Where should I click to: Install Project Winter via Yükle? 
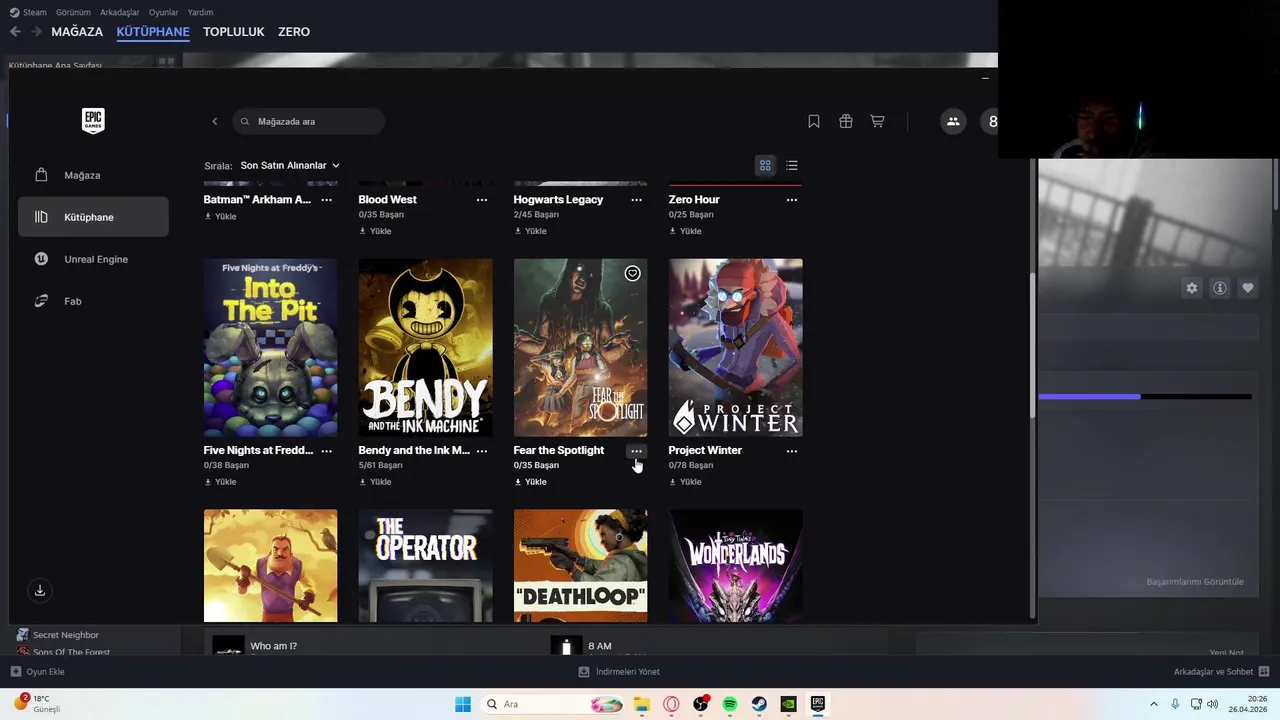(685, 482)
